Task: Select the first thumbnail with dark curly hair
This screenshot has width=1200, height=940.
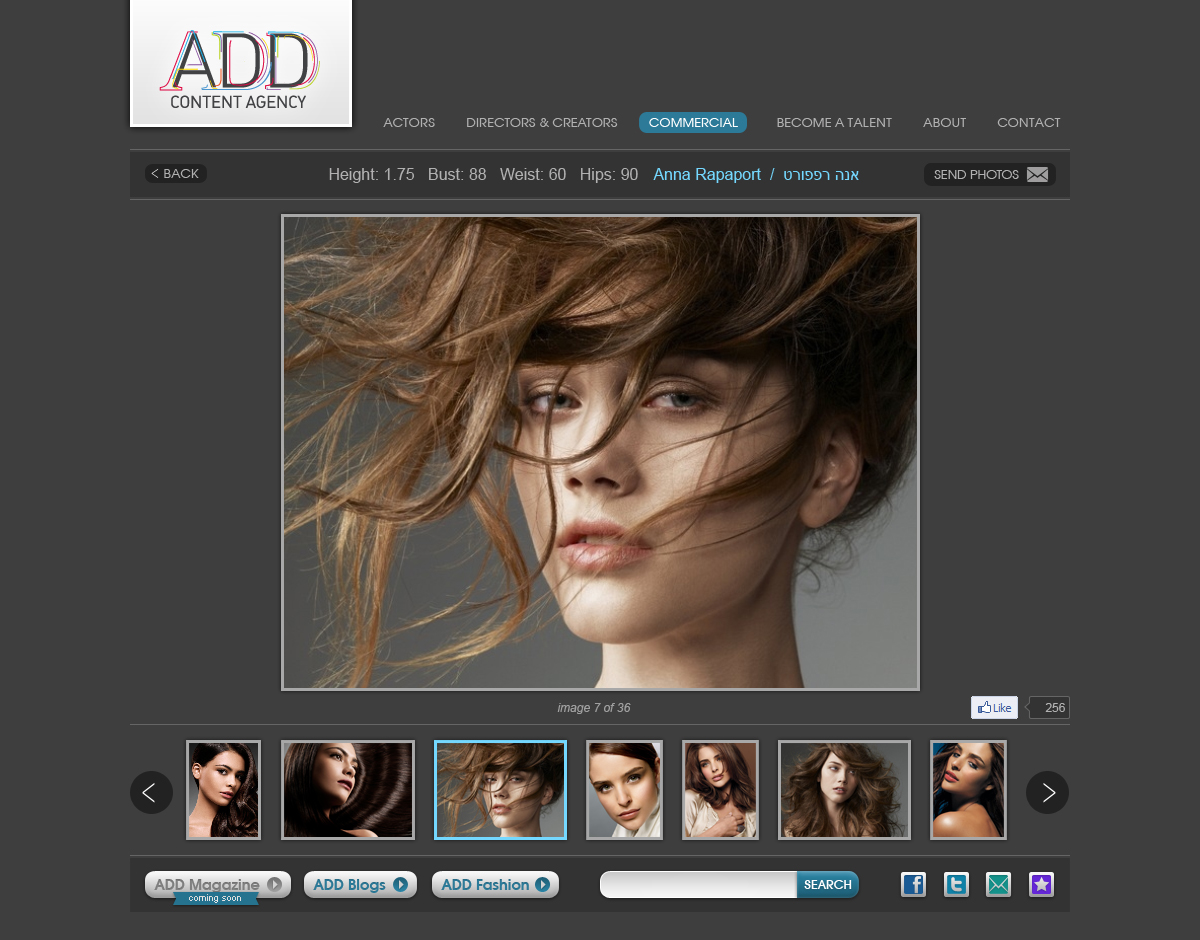Action: (223, 790)
